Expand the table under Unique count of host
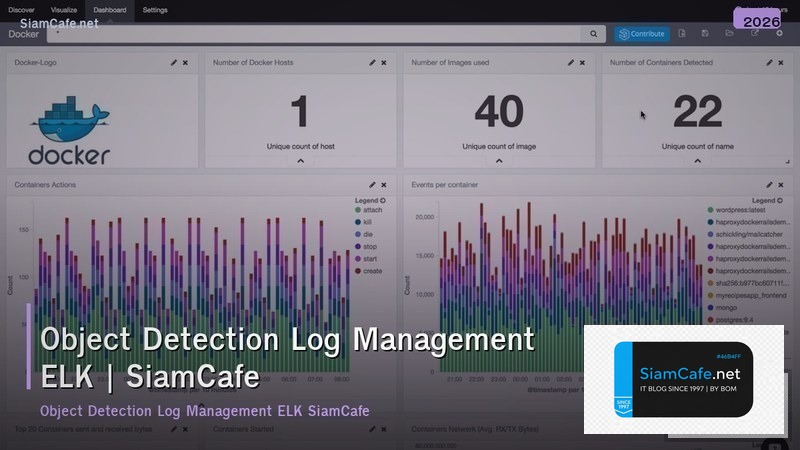 (x=301, y=161)
